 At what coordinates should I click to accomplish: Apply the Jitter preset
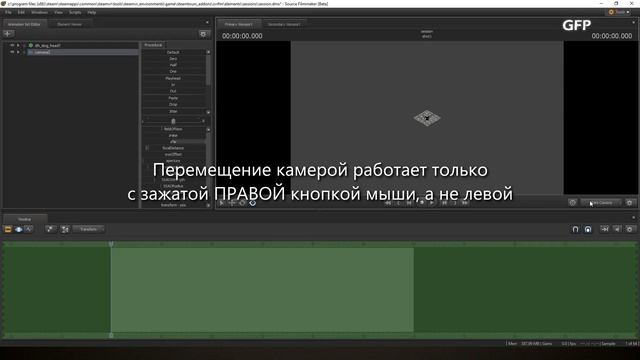173,111
